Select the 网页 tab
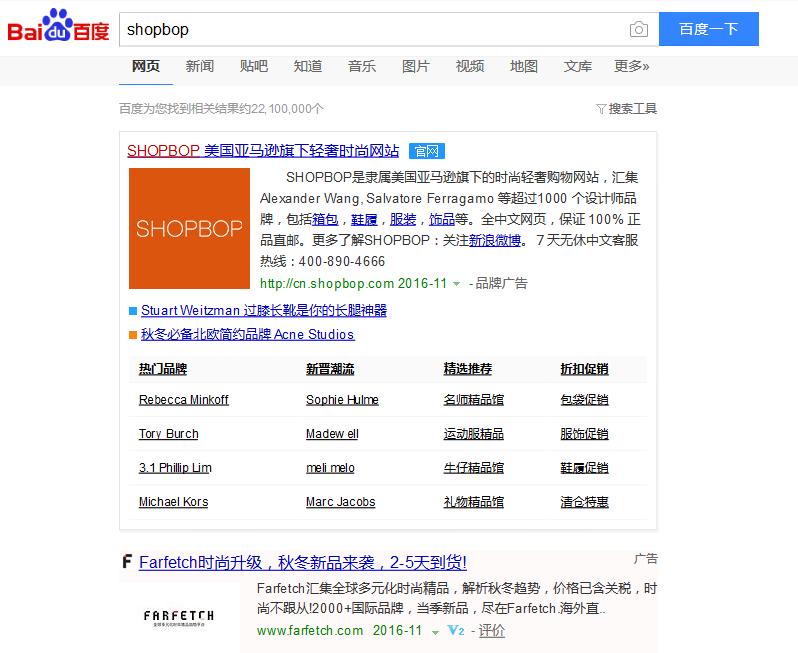 pyautogui.click(x=146, y=66)
